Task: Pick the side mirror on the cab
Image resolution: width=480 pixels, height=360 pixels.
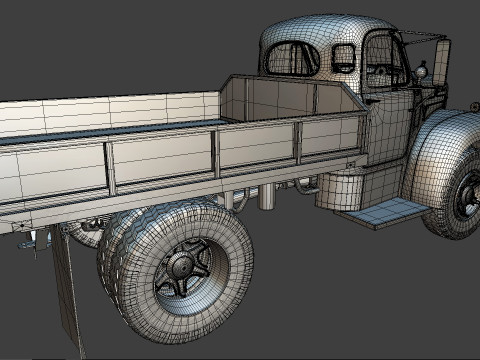Action: (x=441, y=63)
